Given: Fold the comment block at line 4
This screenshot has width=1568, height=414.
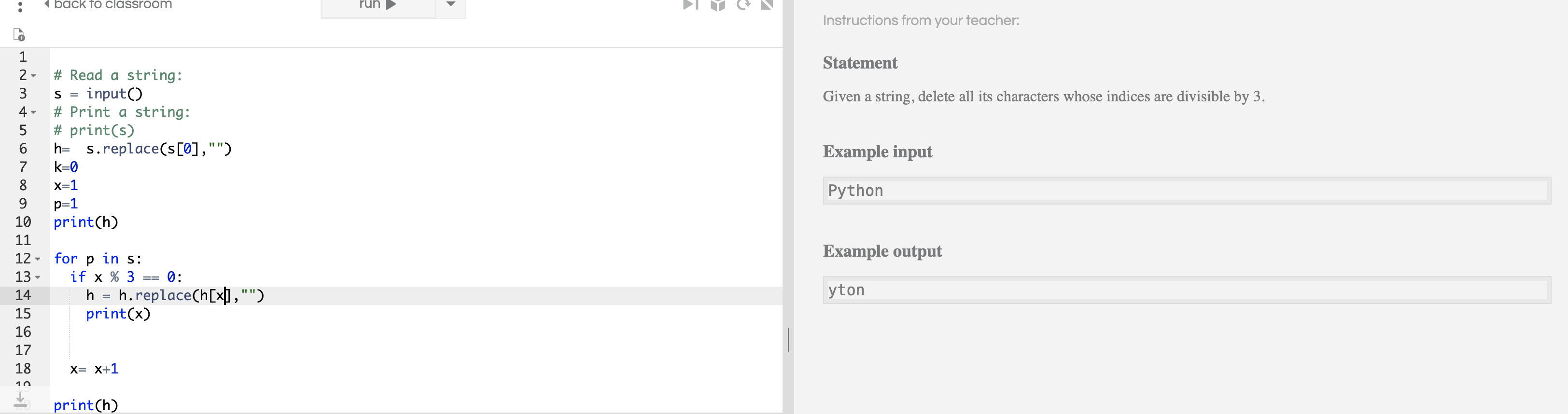Looking at the screenshot, I should coord(34,112).
